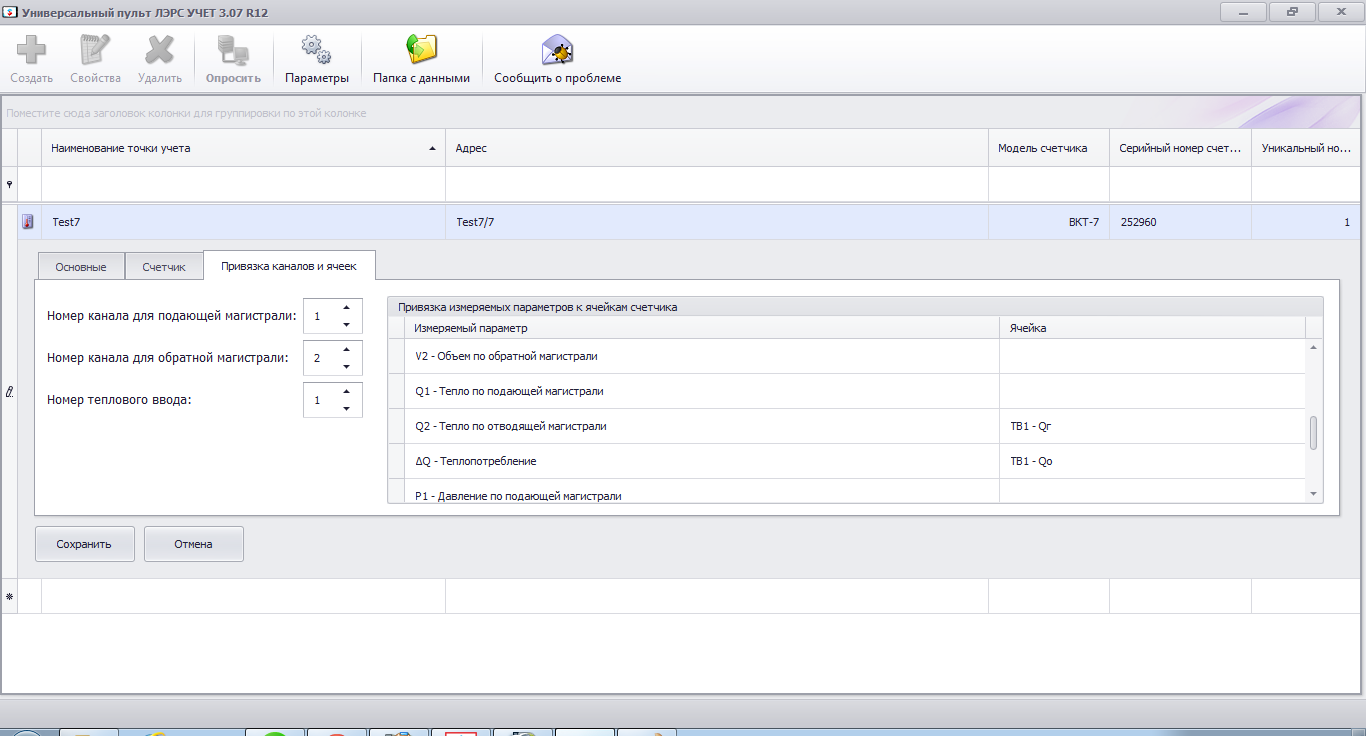Click the Опросить toolbar icon
1366x736 pixels.
tap(233, 50)
